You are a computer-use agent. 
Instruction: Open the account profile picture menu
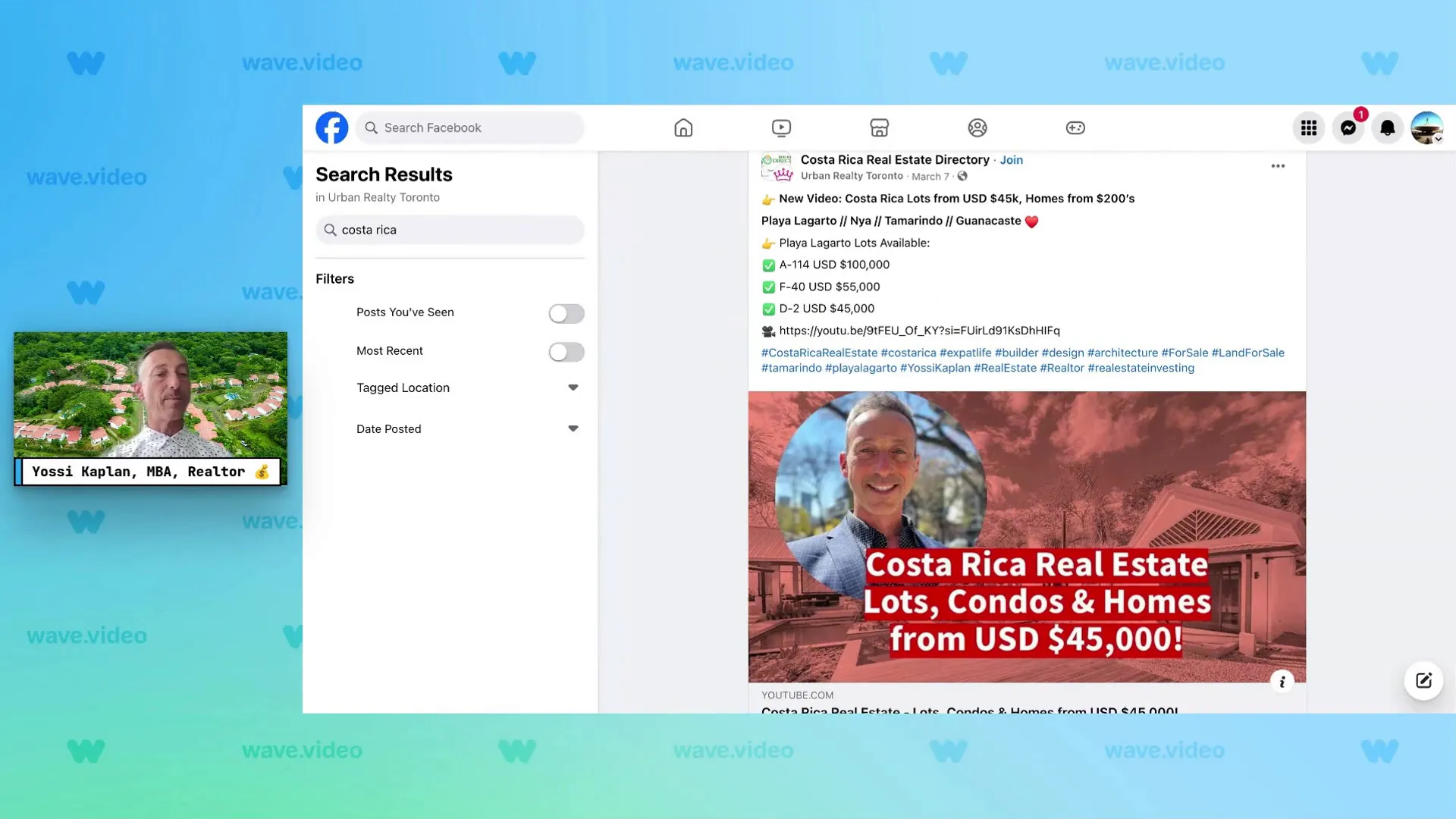[x=1427, y=128]
